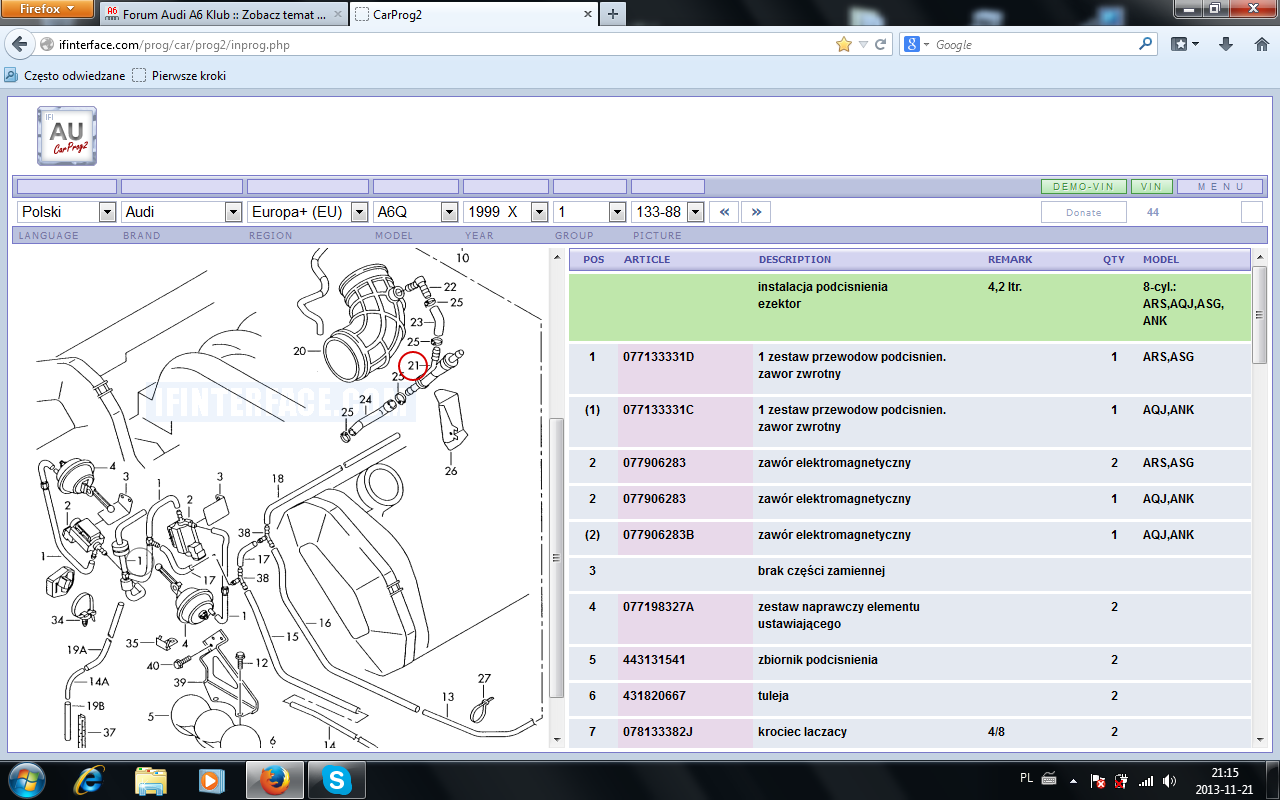The image size is (1280, 800).
Task: Launch Internet Explorer from the taskbar
Action: pyautogui.click(x=88, y=780)
